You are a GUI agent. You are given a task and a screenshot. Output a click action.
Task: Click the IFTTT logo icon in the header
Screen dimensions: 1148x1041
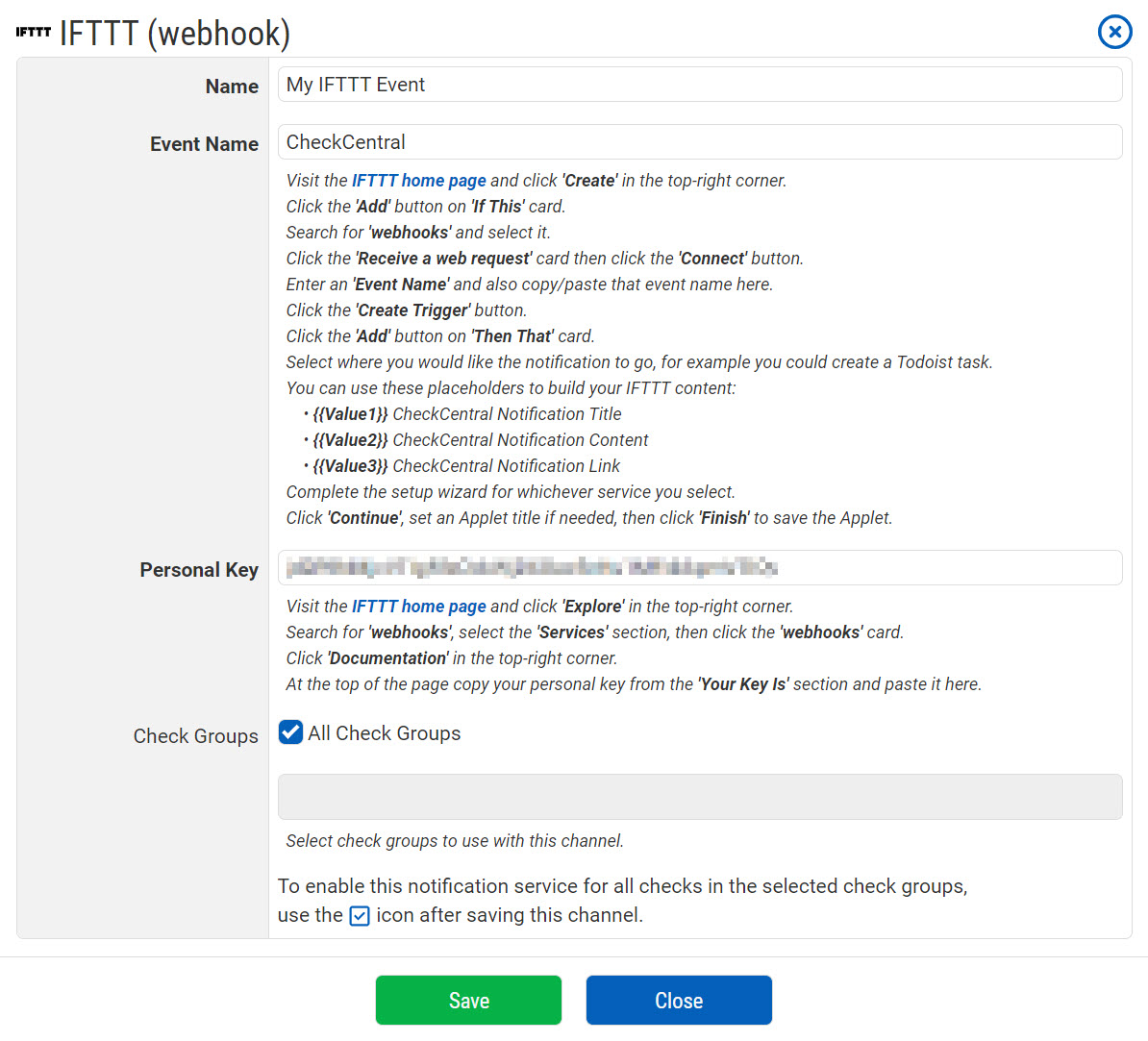click(x=33, y=33)
